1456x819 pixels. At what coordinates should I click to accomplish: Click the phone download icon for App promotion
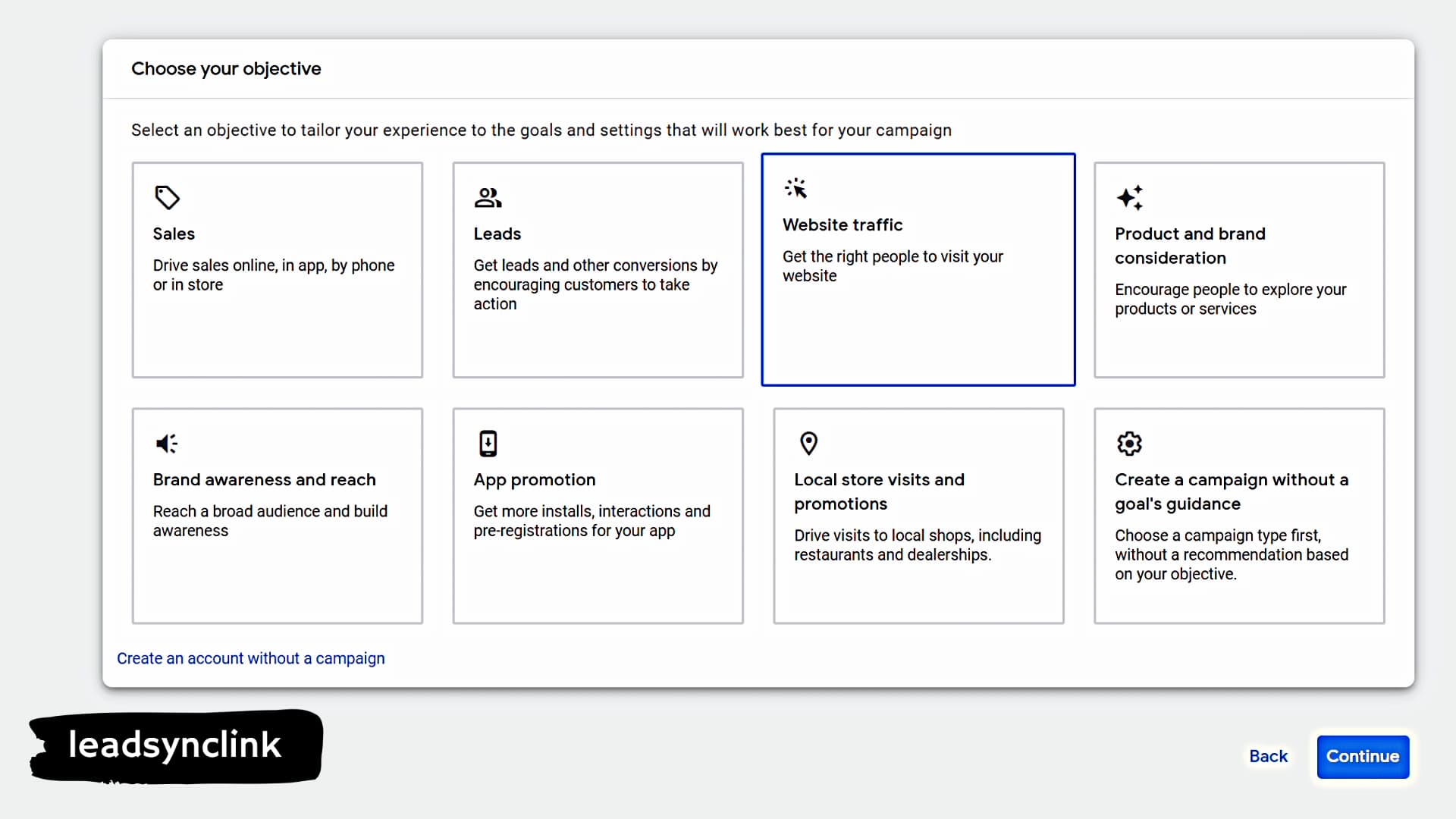pyautogui.click(x=488, y=444)
